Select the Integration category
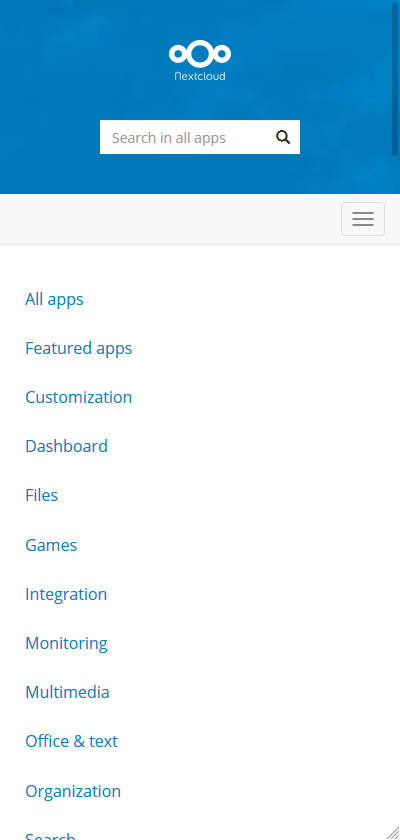 point(66,594)
